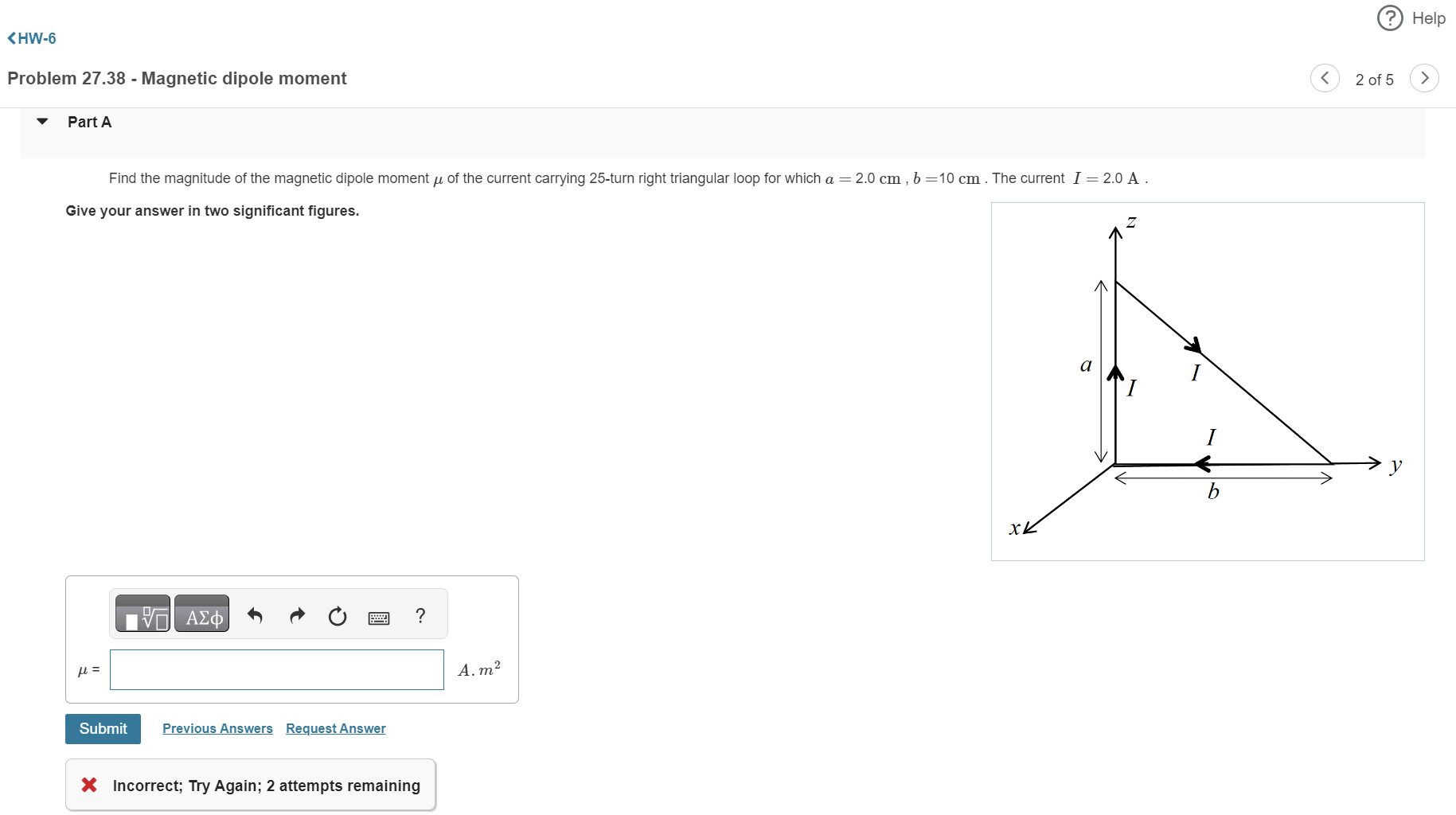Go to previous problem with left chevron
The height and width of the screenshot is (815, 1456).
(x=1324, y=78)
